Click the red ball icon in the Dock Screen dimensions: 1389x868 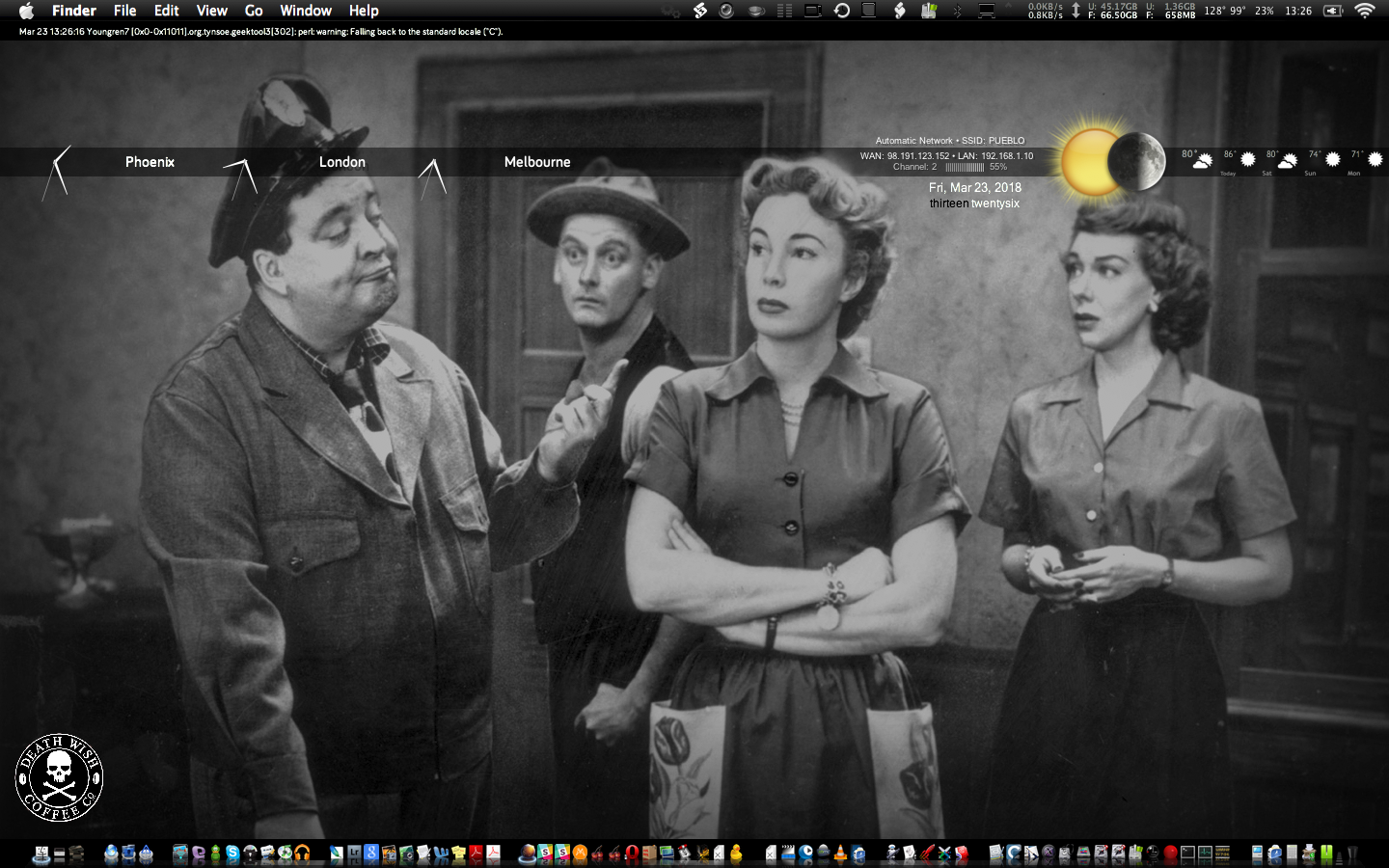tap(1171, 854)
